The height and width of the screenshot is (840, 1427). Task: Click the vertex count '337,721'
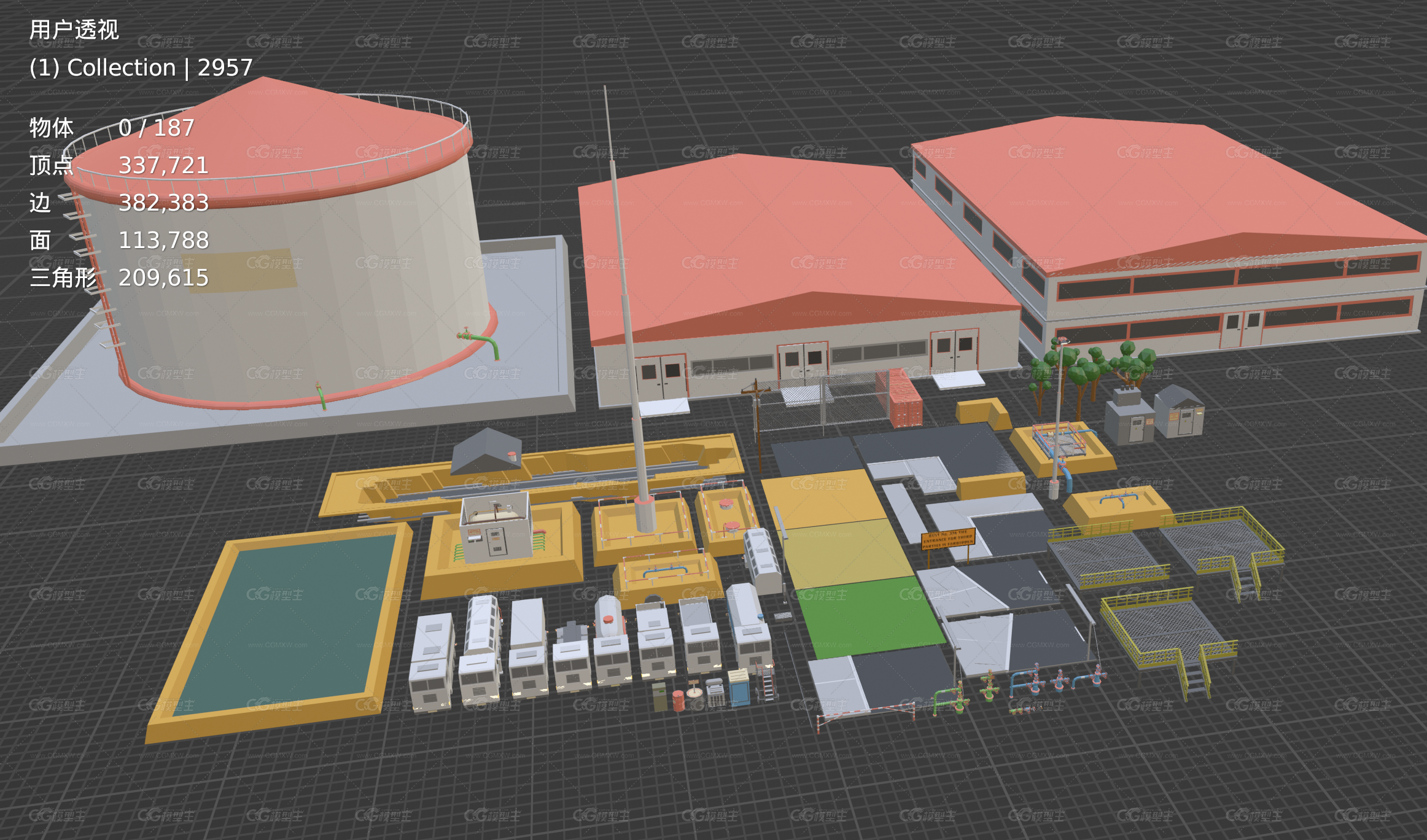(163, 165)
